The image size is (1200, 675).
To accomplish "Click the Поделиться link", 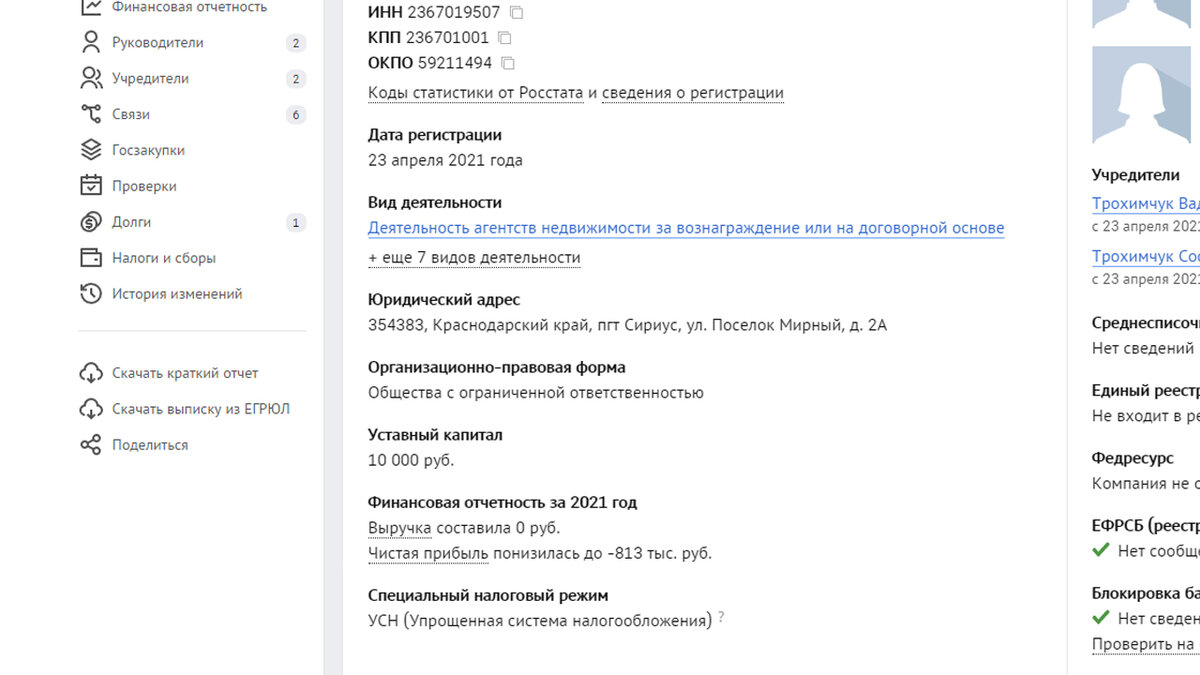I will coord(150,446).
